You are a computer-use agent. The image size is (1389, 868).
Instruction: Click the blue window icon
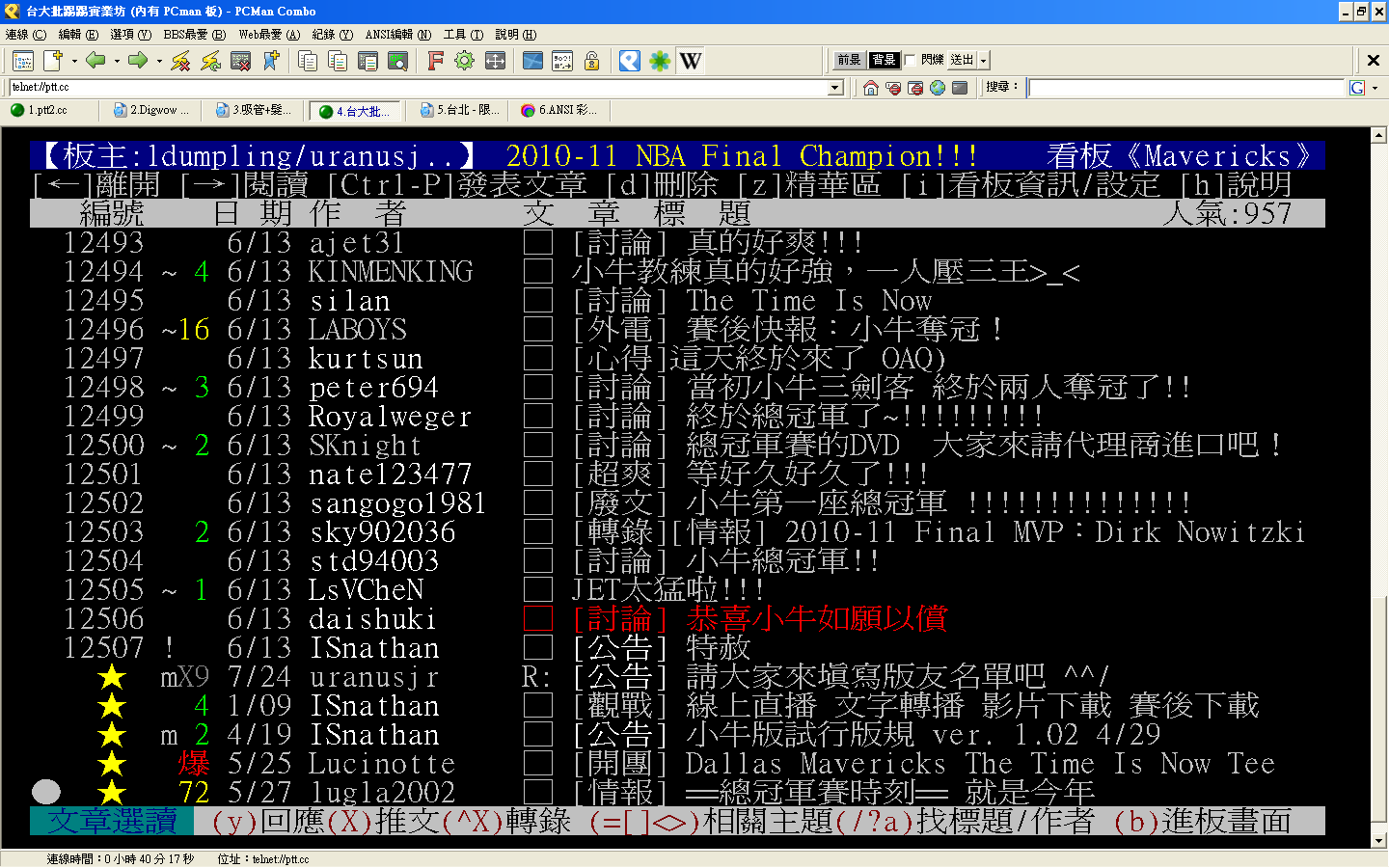532,61
